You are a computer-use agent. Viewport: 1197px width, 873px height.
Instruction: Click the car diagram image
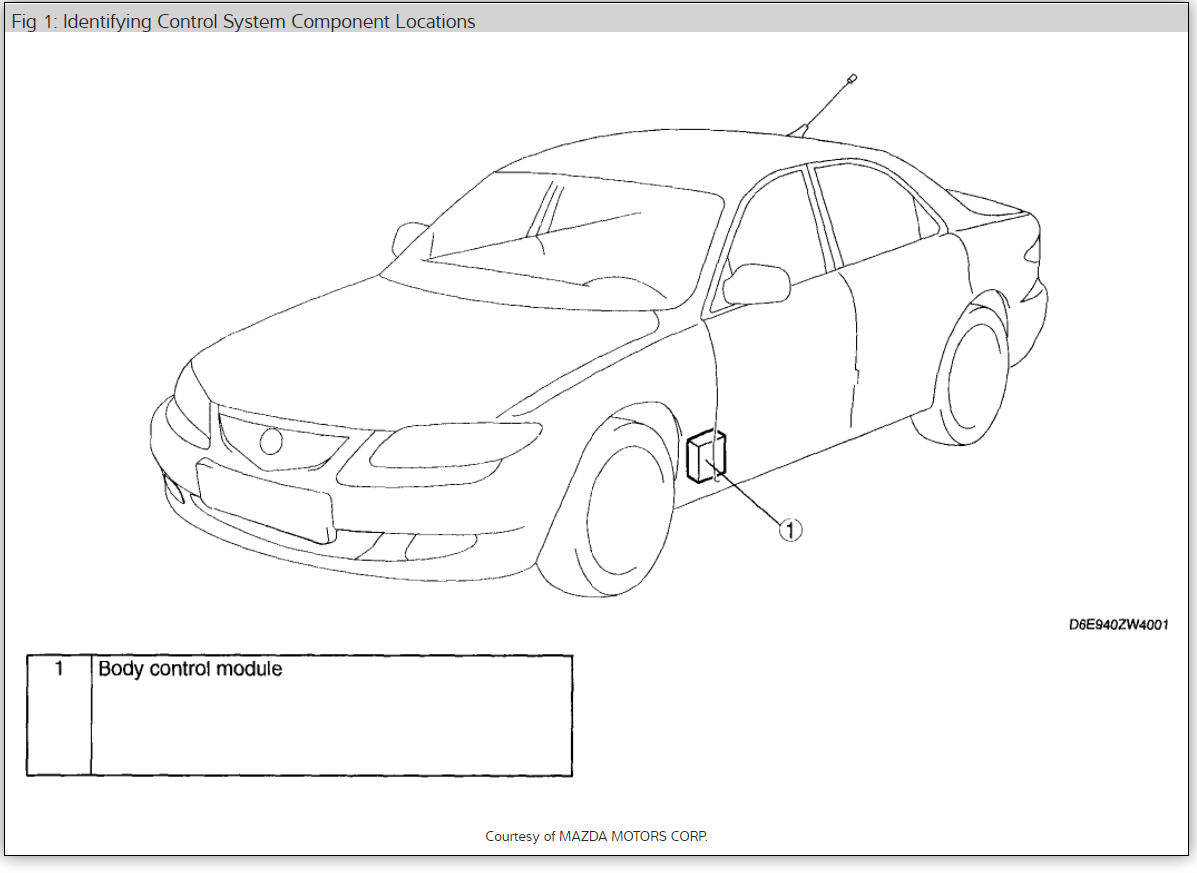pos(599,336)
